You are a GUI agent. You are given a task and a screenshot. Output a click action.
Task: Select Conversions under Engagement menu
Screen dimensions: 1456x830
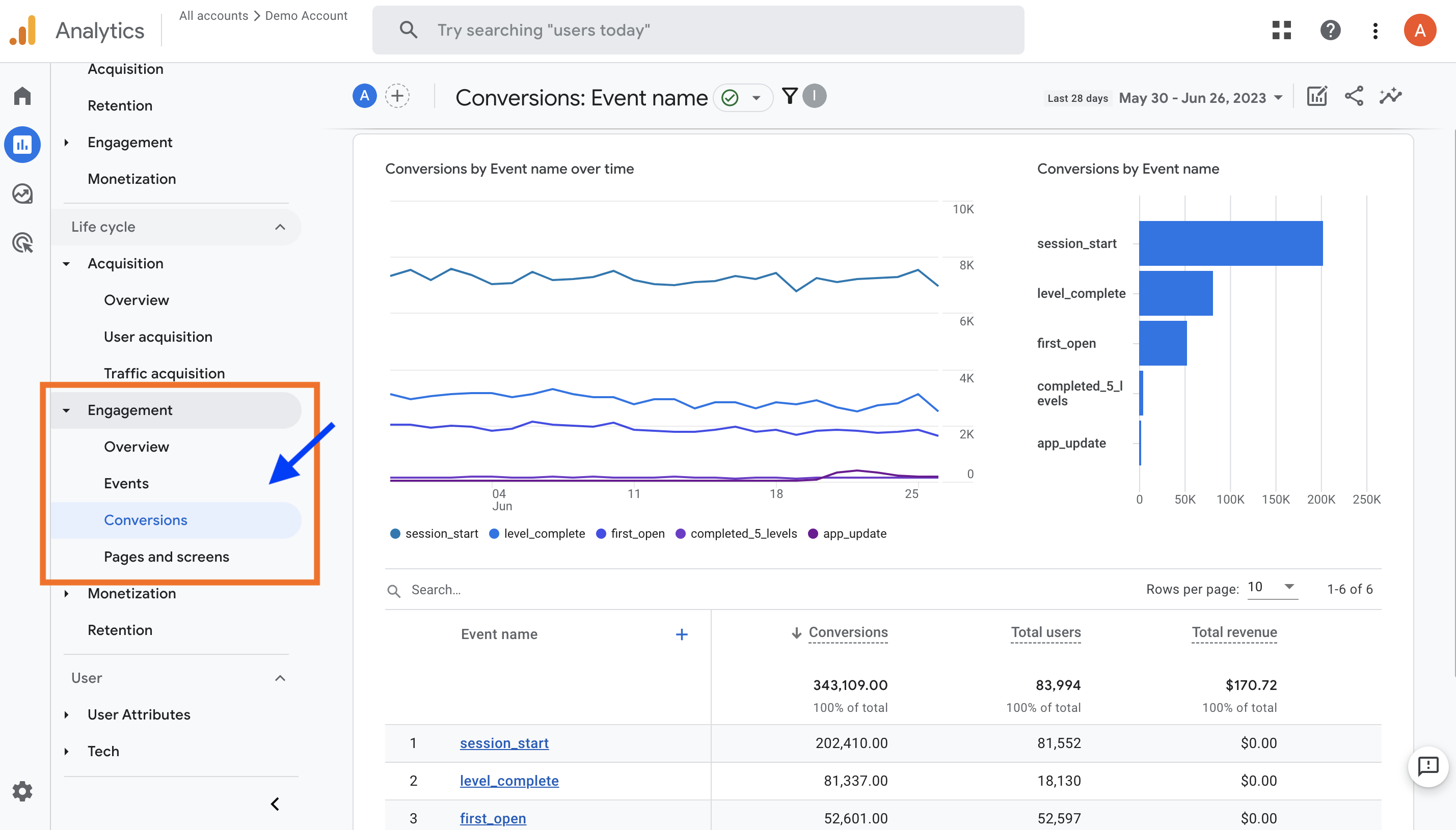tap(146, 519)
